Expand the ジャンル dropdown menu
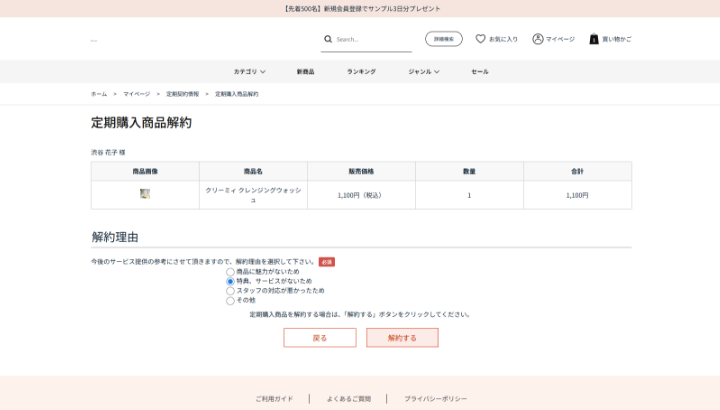Screen dimensions: 720x410 point(424,72)
